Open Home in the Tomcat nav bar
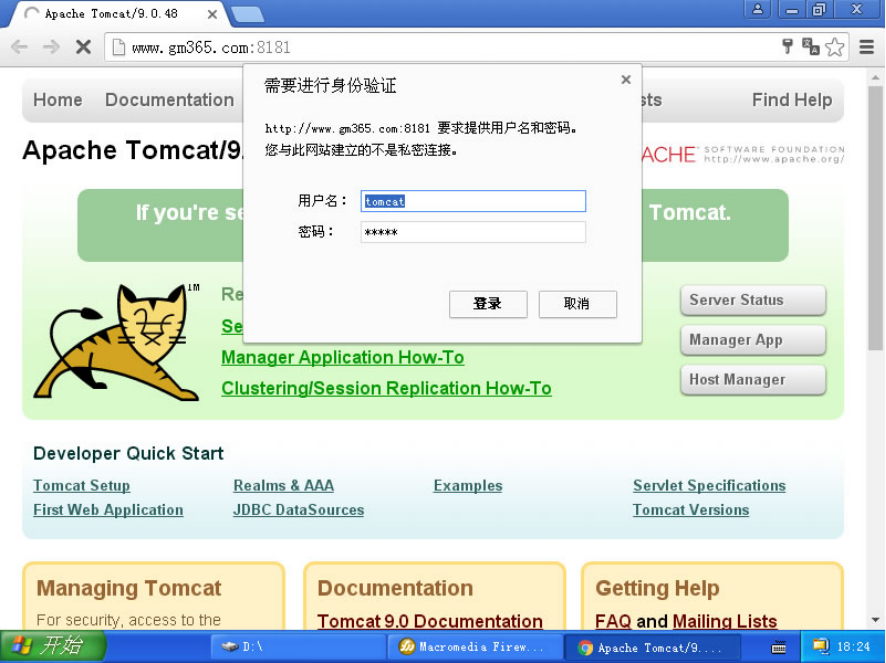The height and width of the screenshot is (663, 886). click(58, 100)
